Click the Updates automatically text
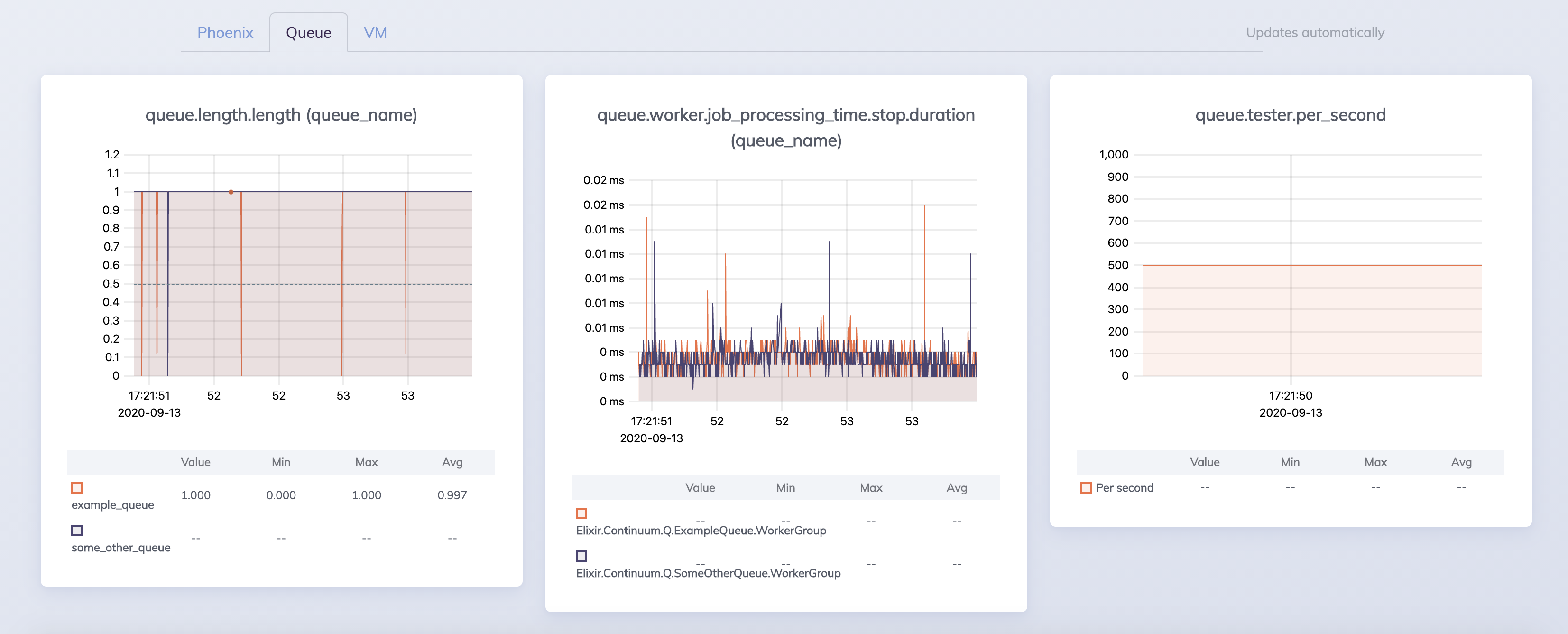 click(x=1315, y=33)
